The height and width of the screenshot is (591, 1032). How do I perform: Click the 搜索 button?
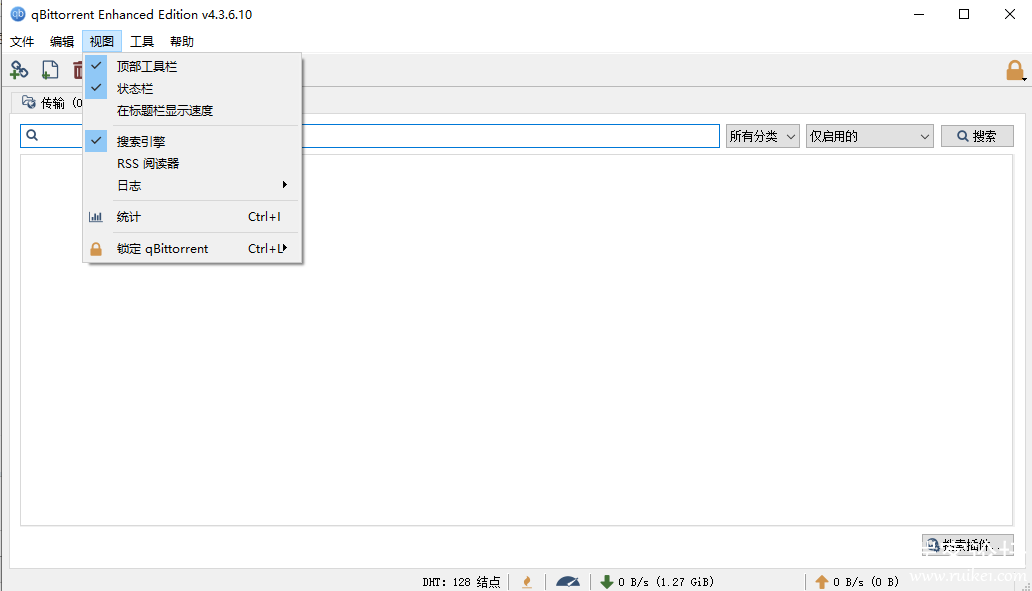tap(977, 136)
